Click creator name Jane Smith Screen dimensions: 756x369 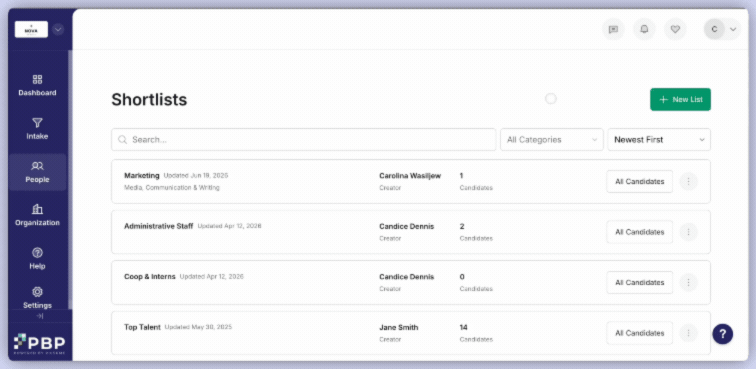399,328
